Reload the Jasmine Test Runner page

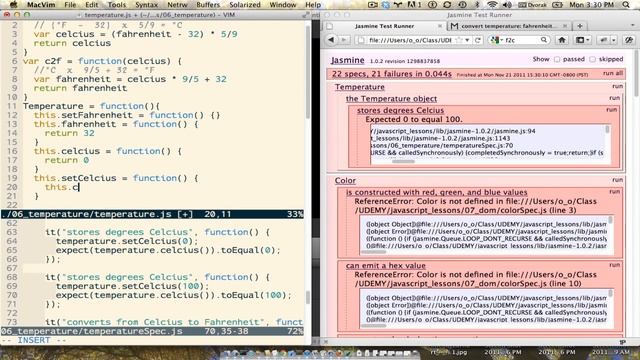(478, 40)
